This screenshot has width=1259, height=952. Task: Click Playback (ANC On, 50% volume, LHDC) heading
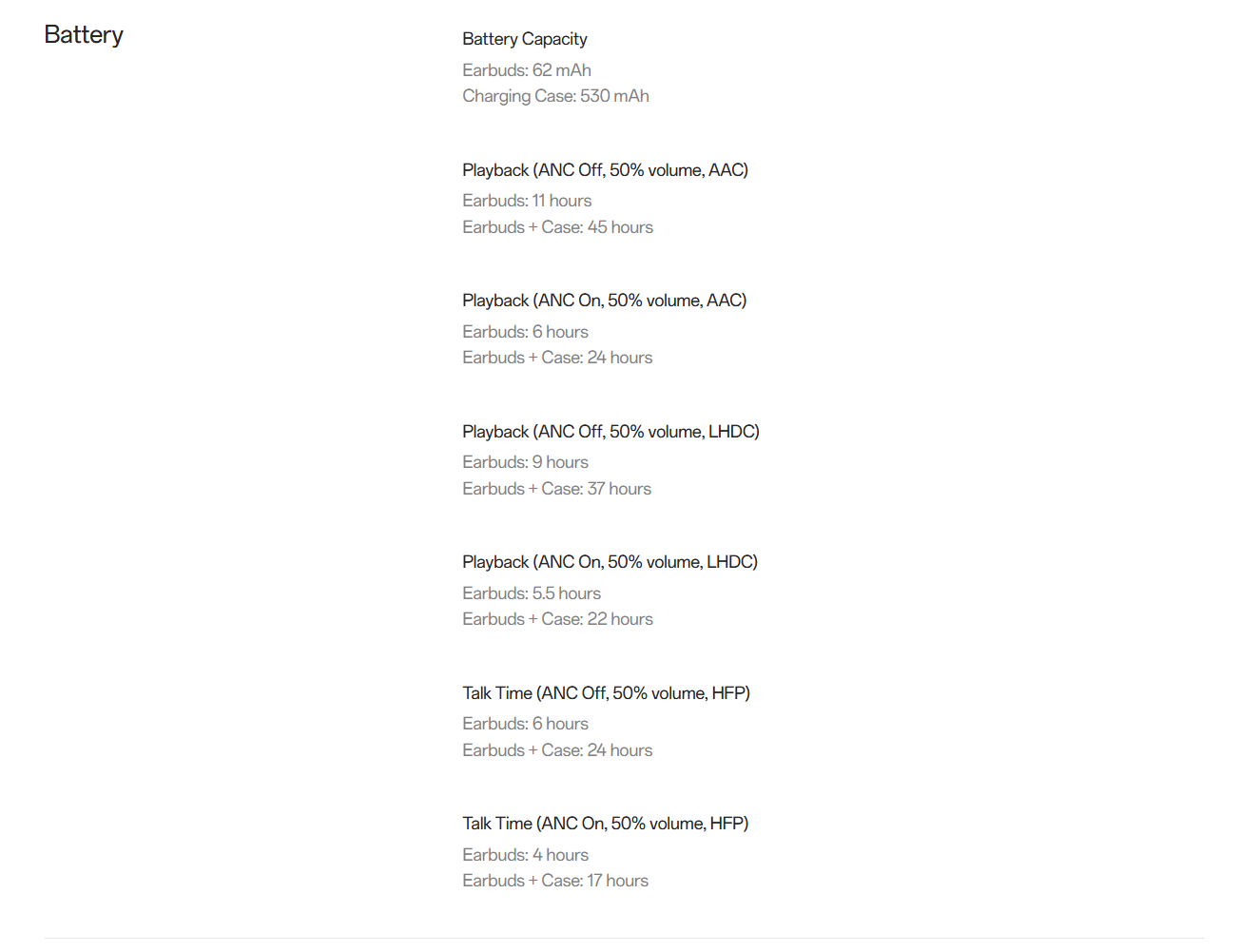tap(610, 562)
